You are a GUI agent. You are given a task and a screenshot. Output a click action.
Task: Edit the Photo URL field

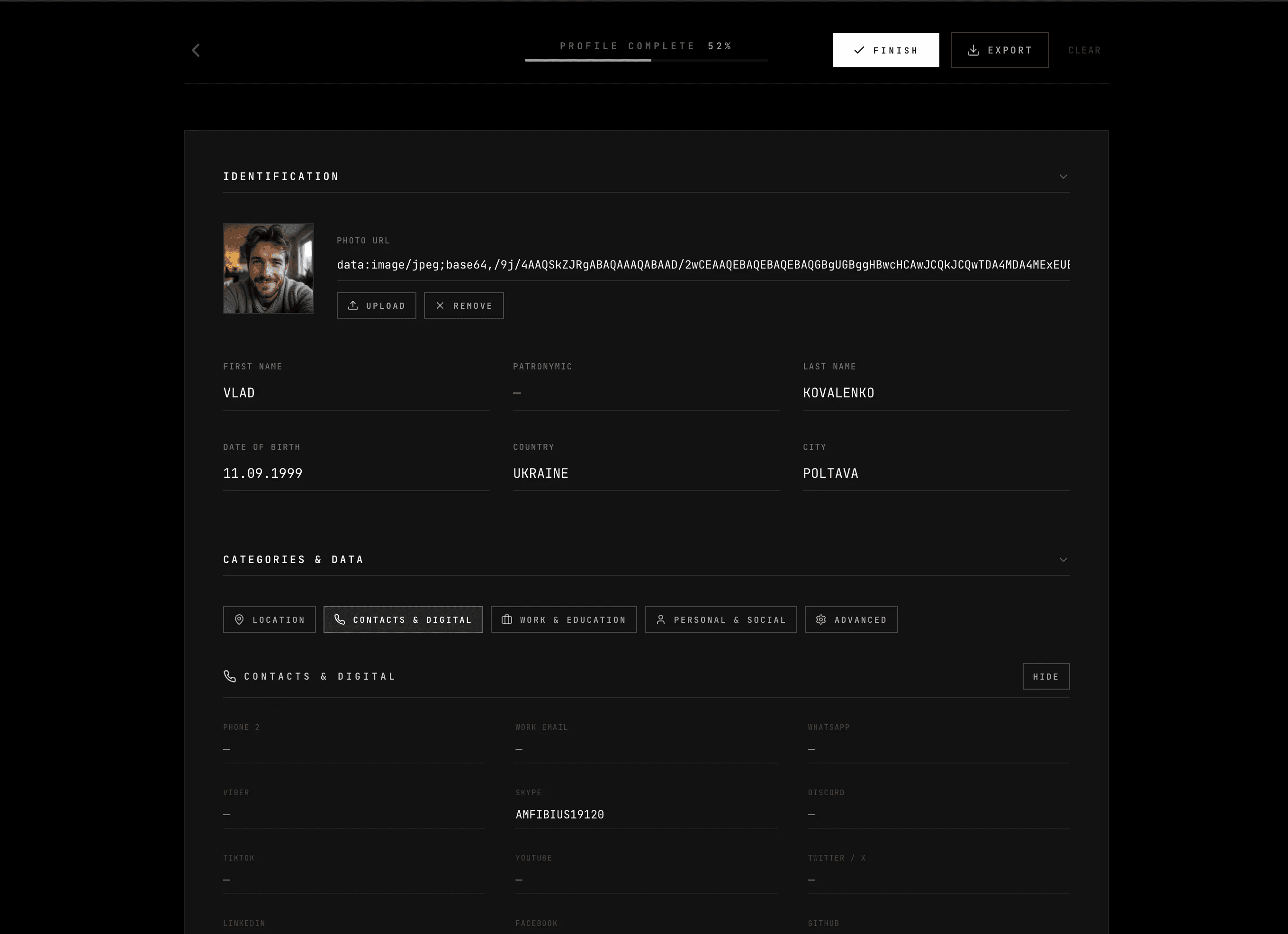703,265
